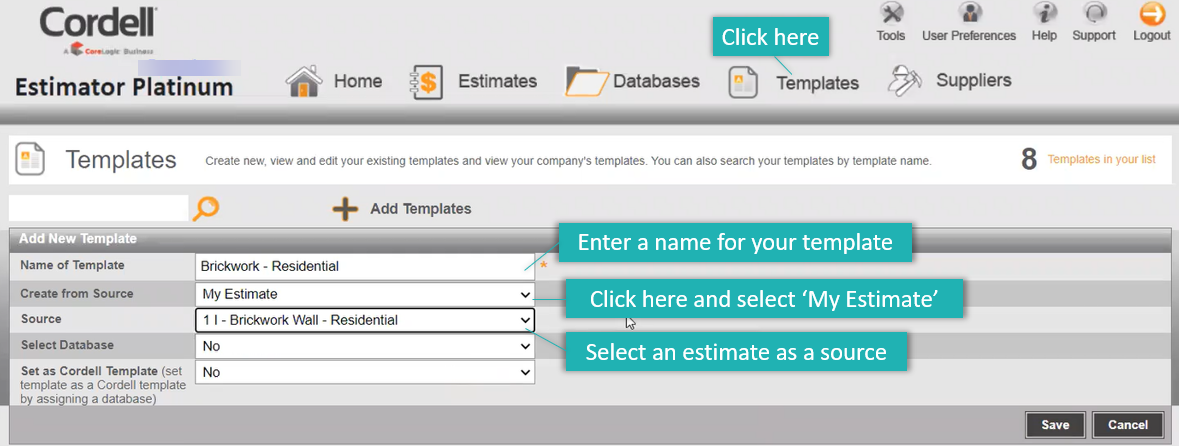The height and width of the screenshot is (446, 1179).
Task: Open the Estimates menu item
Action: coord(498,81)
